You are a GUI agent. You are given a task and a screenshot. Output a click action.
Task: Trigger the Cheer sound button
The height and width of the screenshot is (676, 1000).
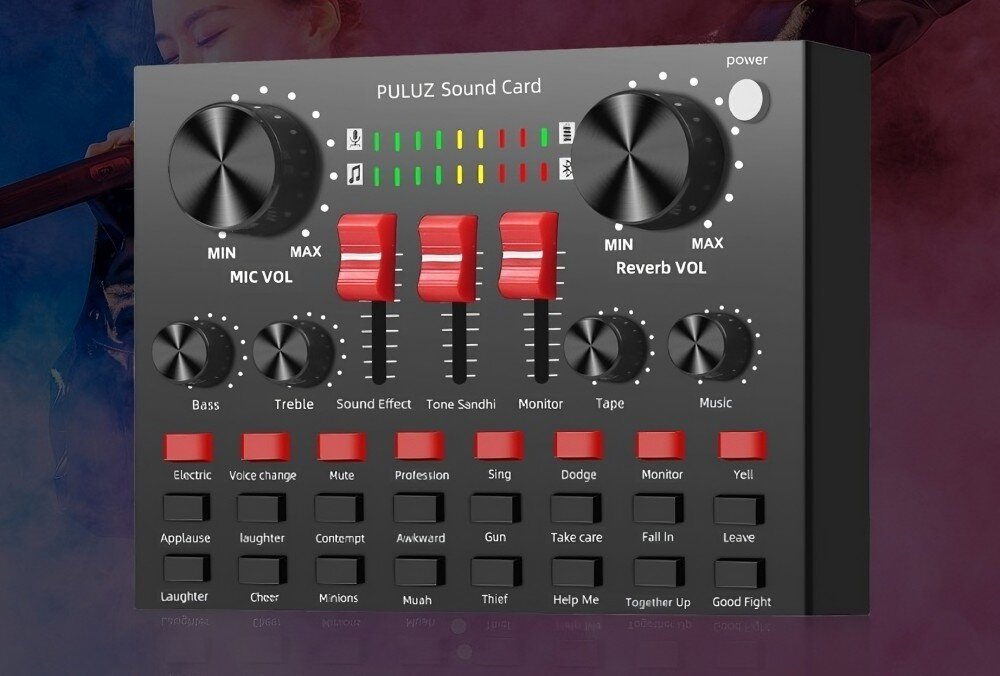262,569
